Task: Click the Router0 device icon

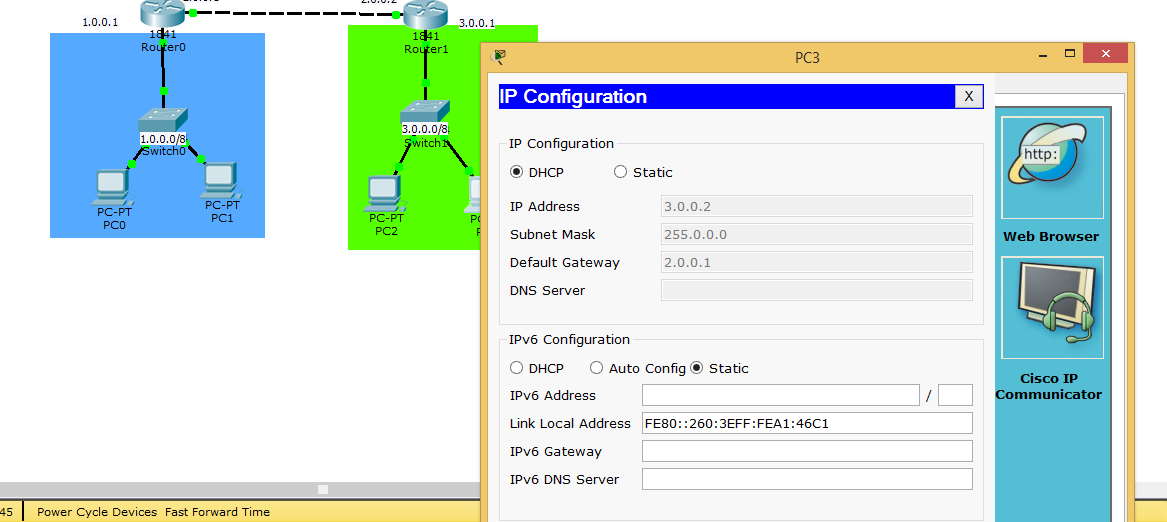Action: (163, 14)
